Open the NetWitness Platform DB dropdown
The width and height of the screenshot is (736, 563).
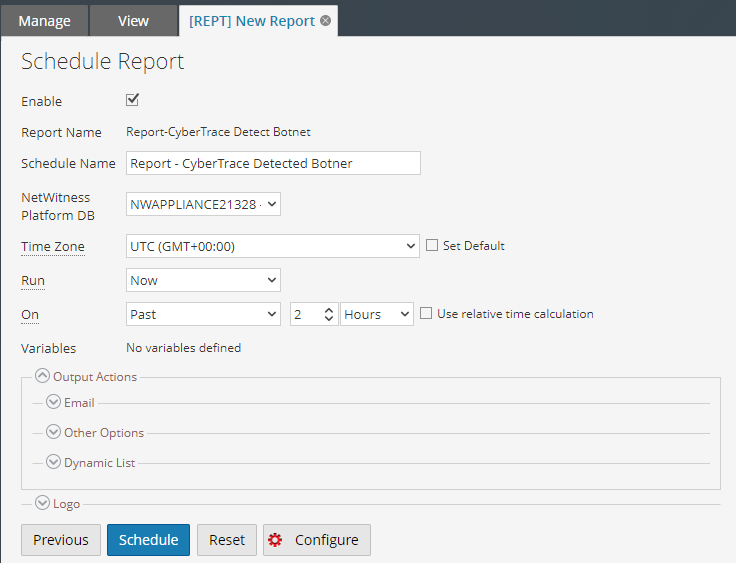pos(203,205)
